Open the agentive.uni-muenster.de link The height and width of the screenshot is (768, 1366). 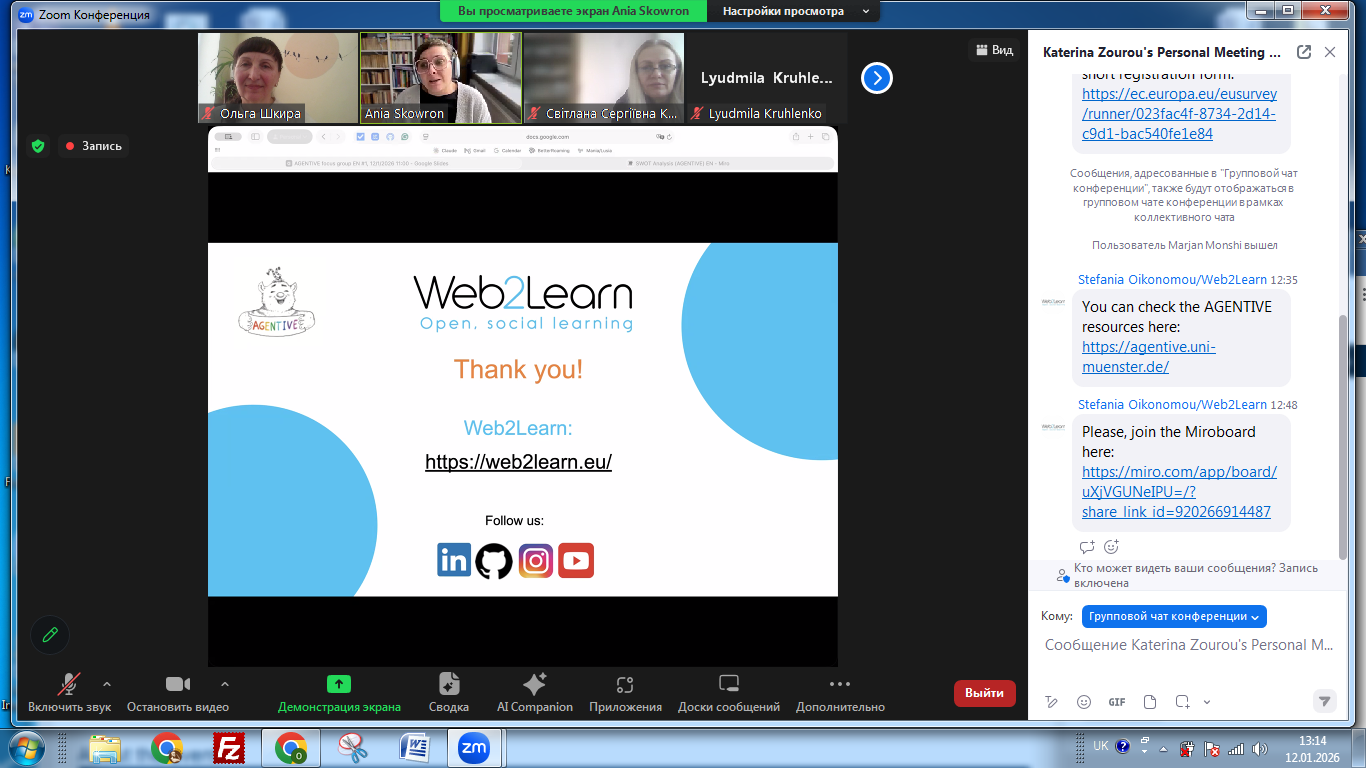(1148, 357)
